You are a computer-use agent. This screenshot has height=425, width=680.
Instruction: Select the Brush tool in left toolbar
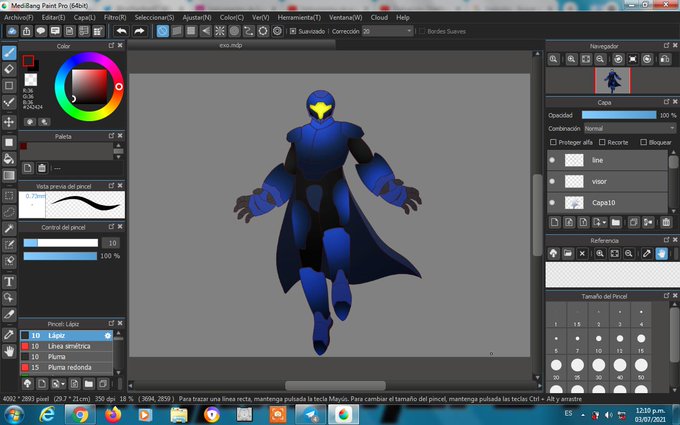pyautogui.click(x=9, y=53)
